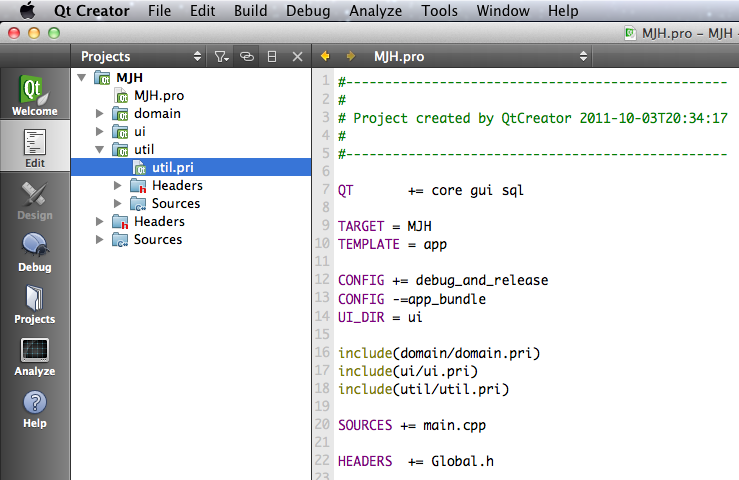Viewport: 739px width, 480px height.
Task: Go forward with yellow right arrow
Action: tap(350, 56)
